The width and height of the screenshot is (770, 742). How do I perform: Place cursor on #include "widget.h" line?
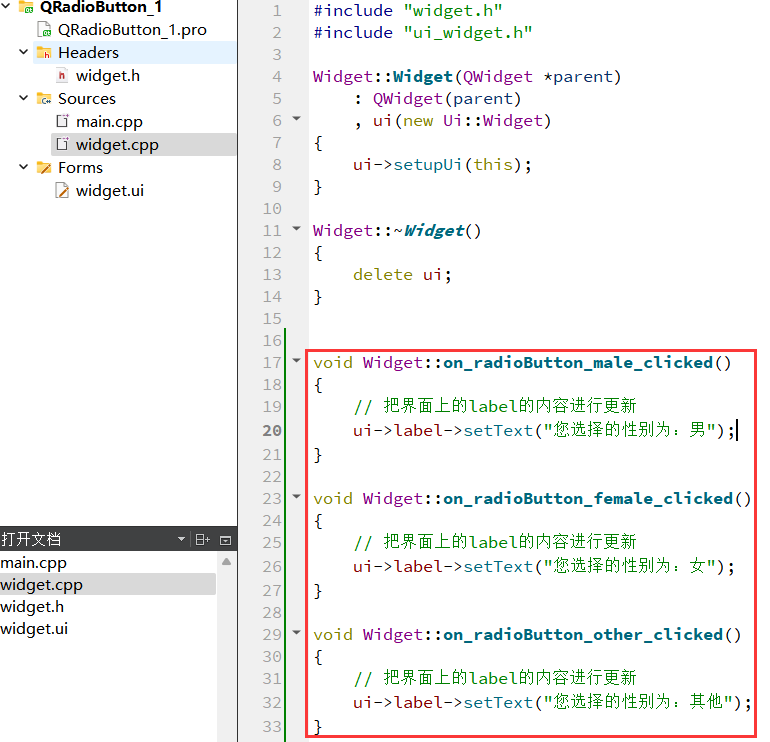tap(408, 10)
